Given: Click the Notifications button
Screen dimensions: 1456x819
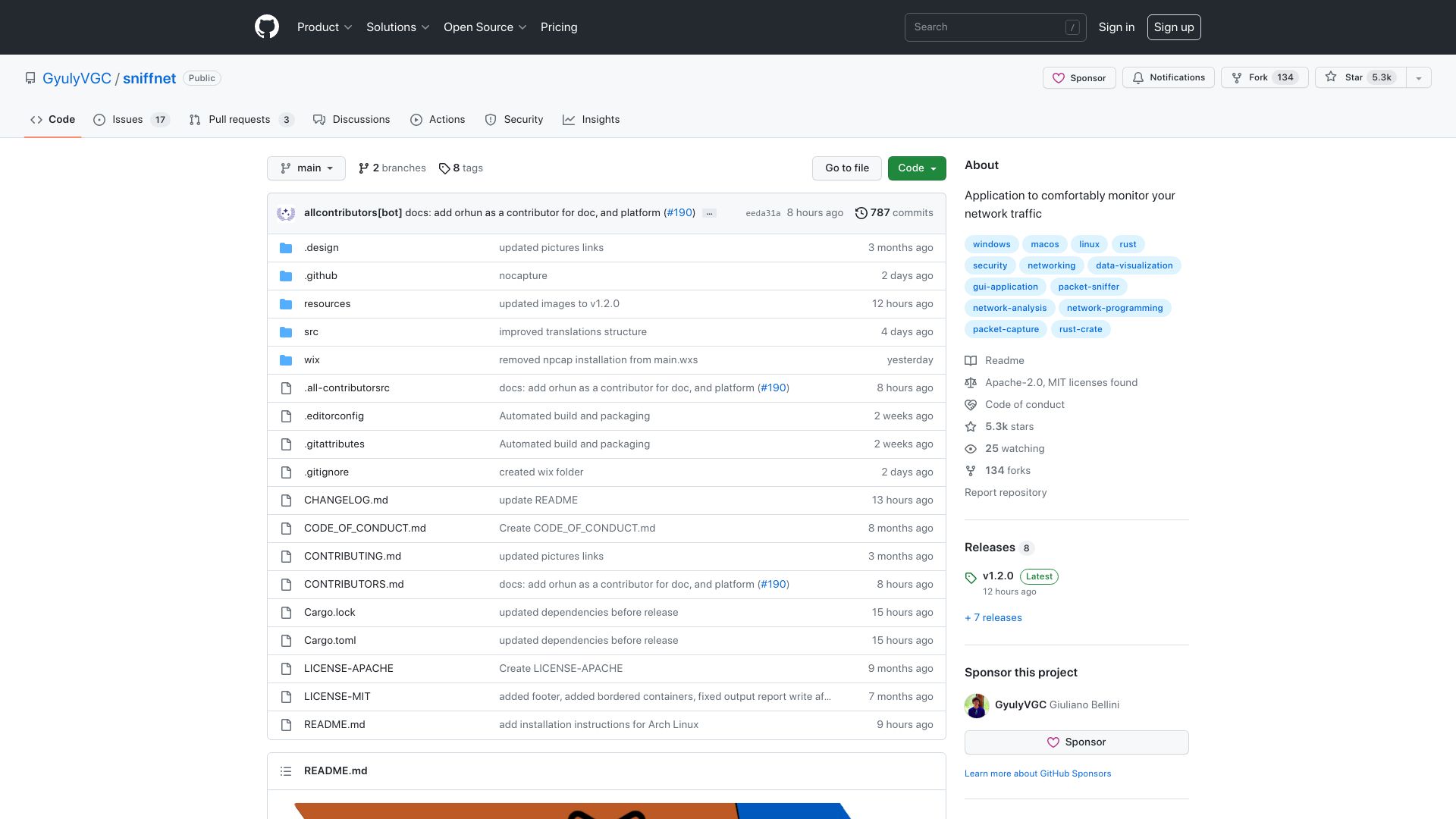Looking at the screenshot, I should tap(1169, 78).
